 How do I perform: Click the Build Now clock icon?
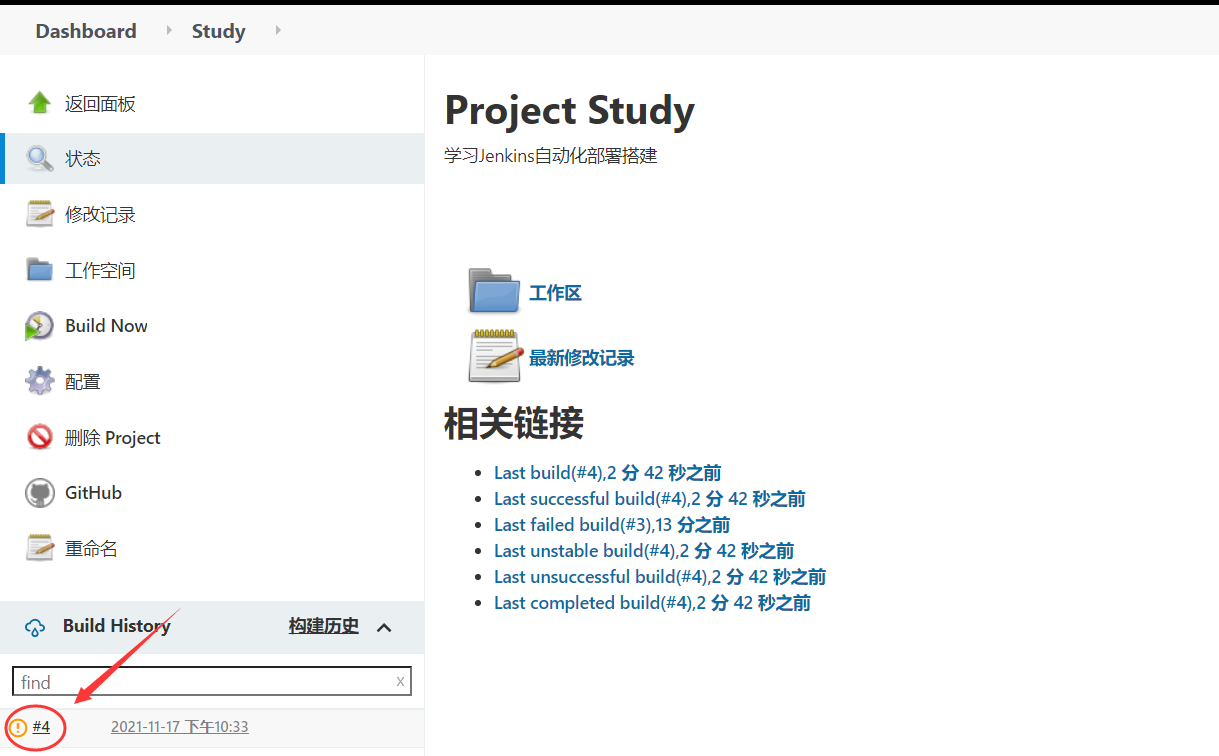39,326
